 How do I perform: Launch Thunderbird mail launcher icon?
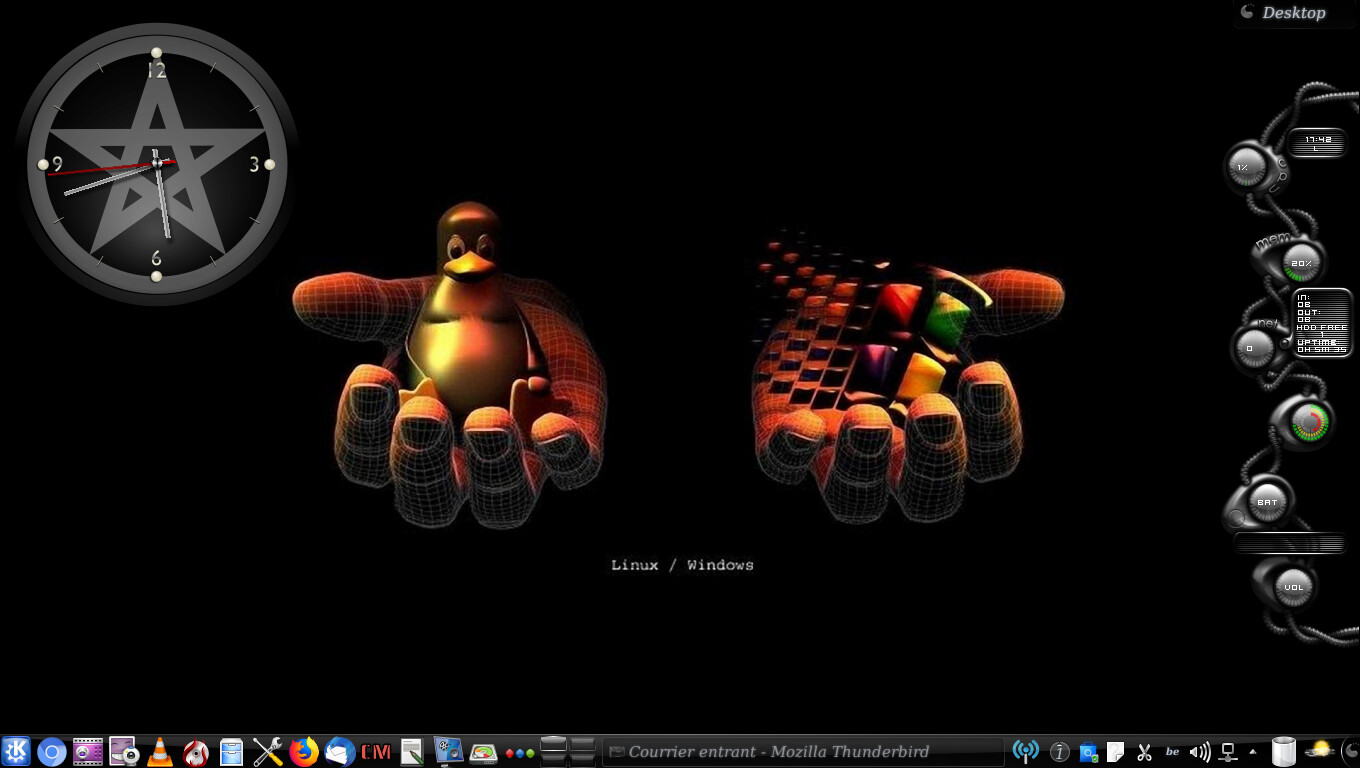[340, 751]
